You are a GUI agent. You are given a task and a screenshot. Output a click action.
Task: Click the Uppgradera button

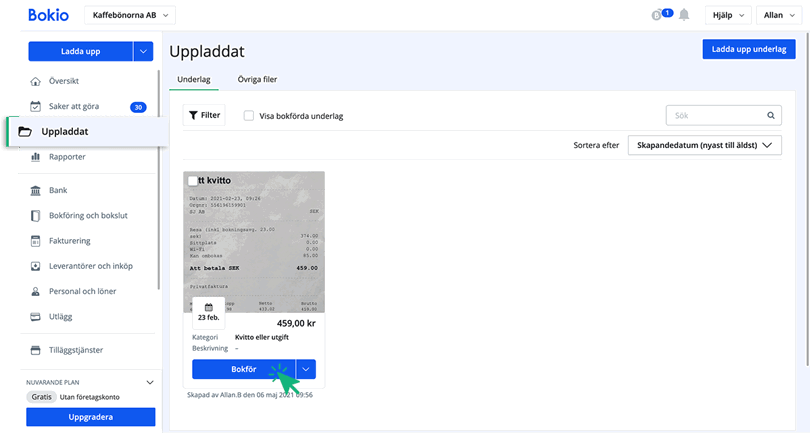91,417
